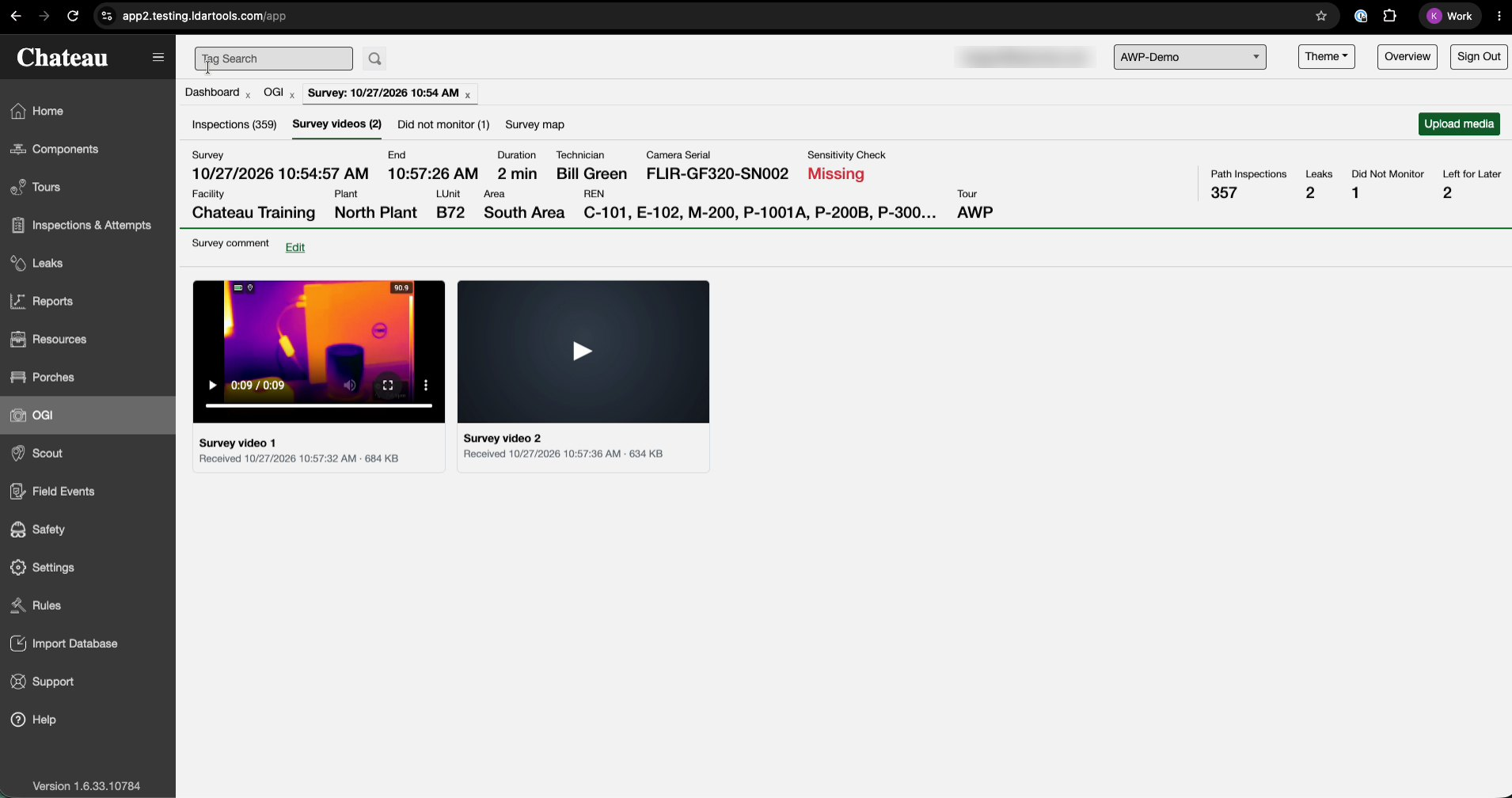This screenshot has height=798, width=1512.
Task: Open Tours from the sidebar
Action: tap(88, 187)
